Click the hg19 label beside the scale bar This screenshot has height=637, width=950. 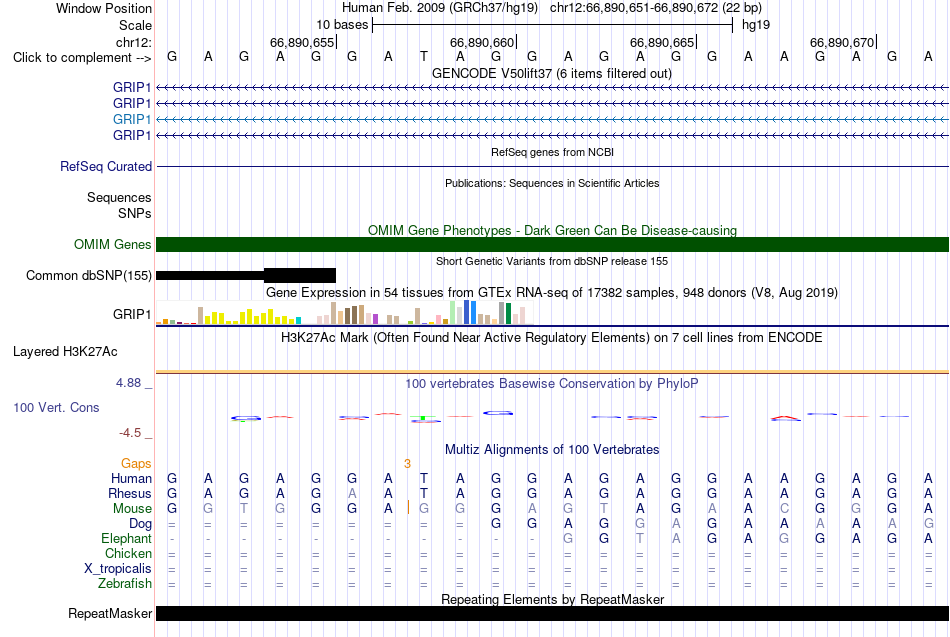[x=756, y=25]
